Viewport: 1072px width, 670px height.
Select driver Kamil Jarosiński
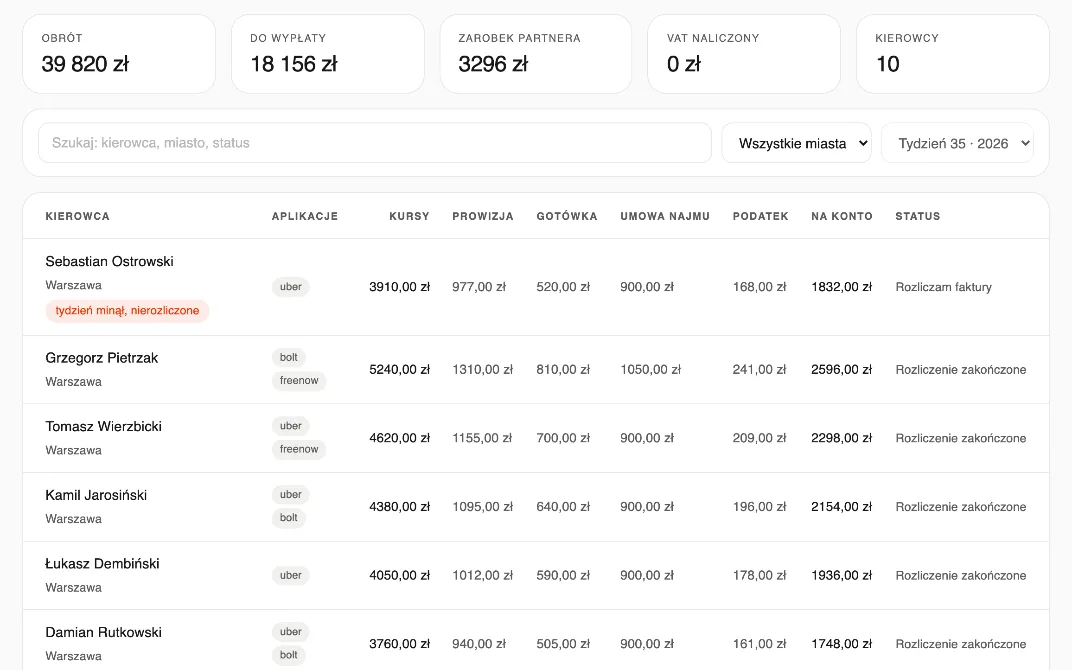point(96,495)
